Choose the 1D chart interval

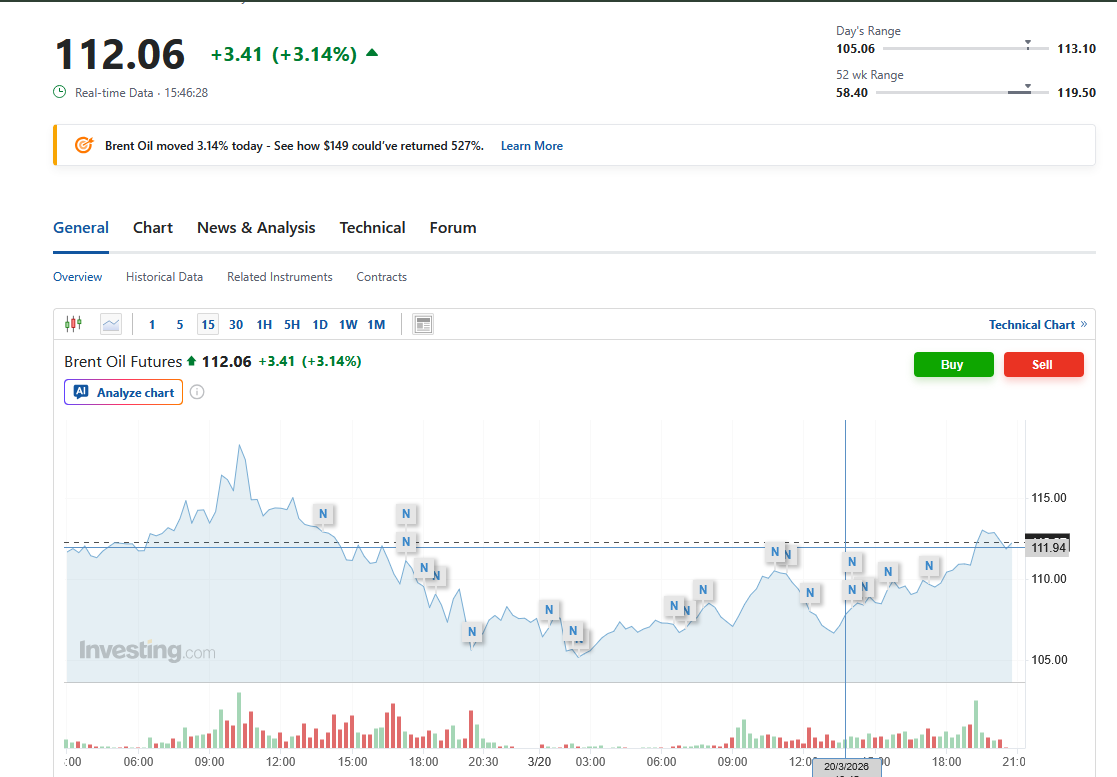320,325
